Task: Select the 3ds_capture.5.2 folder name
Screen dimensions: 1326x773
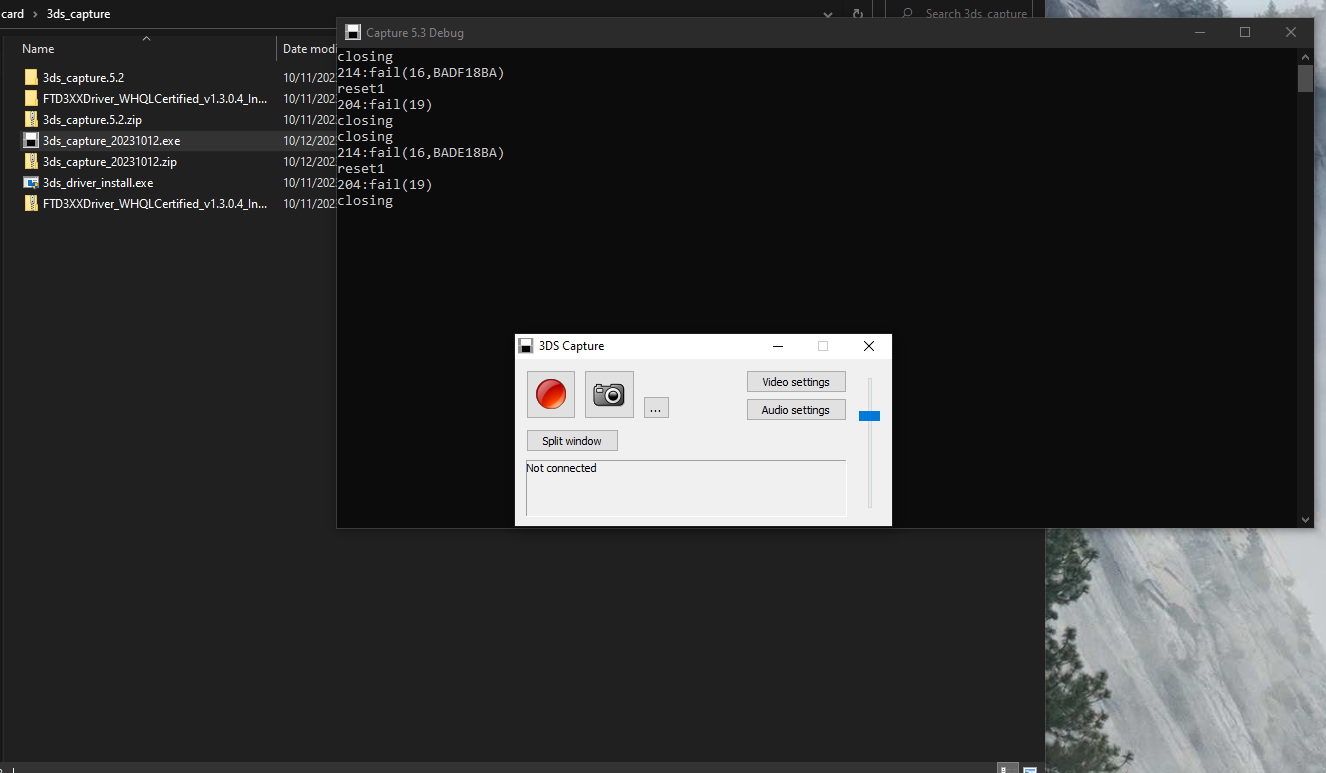Action: 83,78
